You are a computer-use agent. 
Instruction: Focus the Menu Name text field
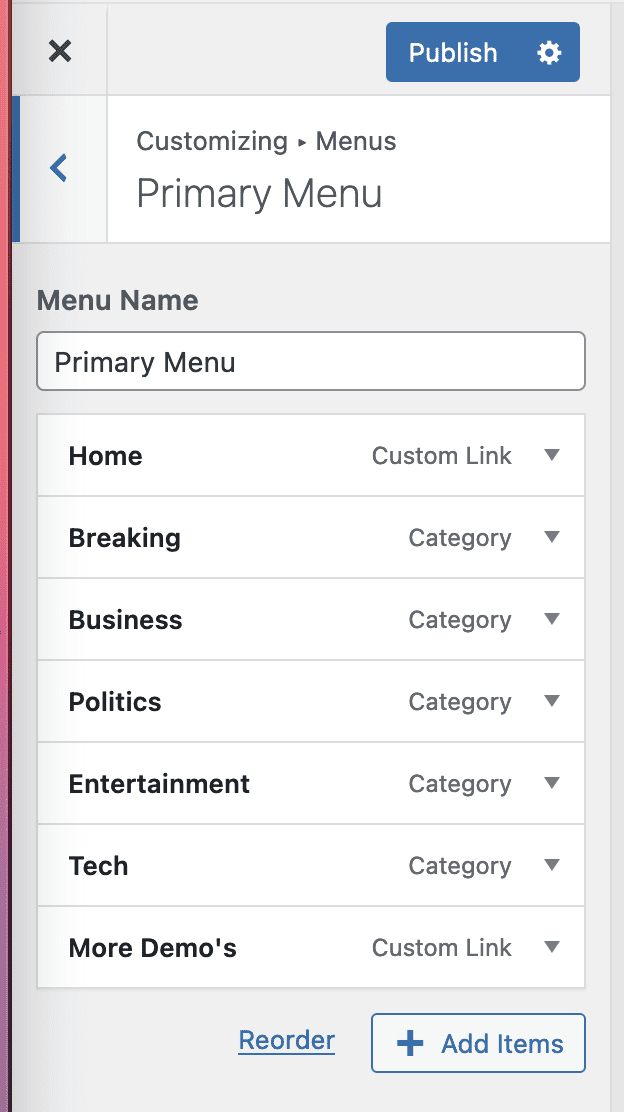[310, 362]
